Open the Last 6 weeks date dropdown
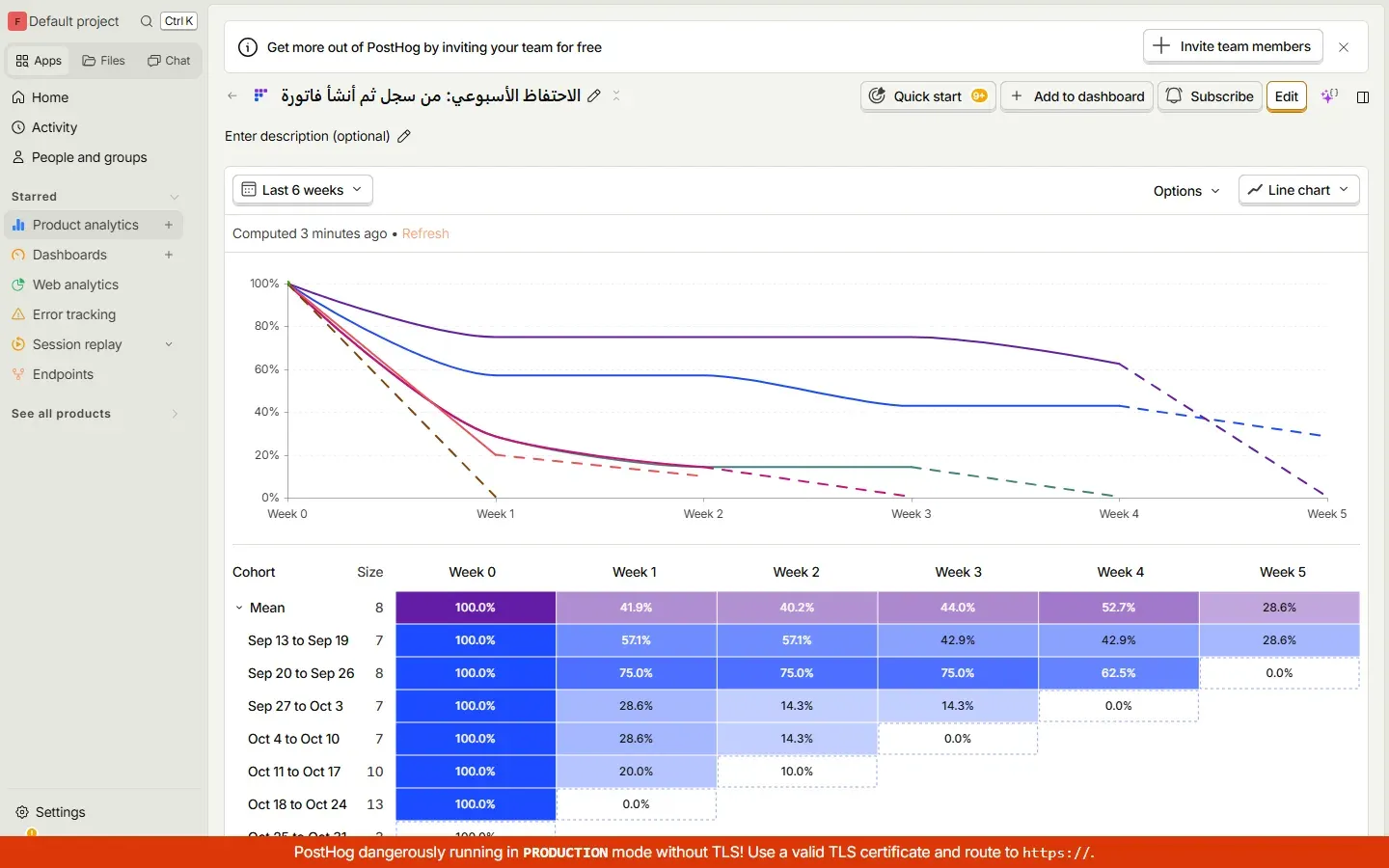This screenshot has height=868, width=1389. 303,190
